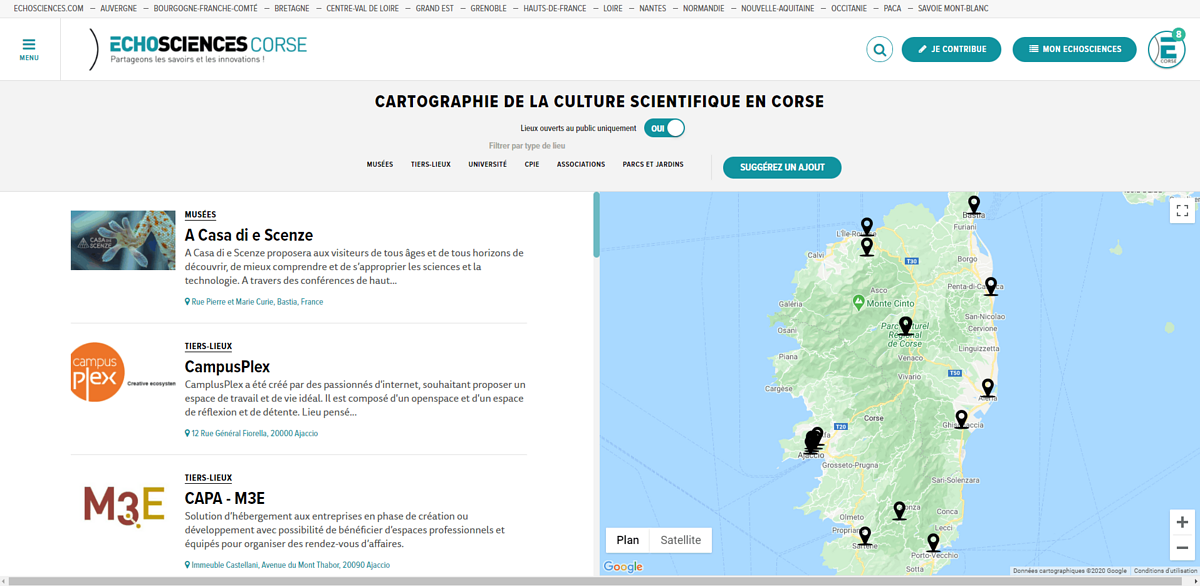Viewport: 1200px width, 586px height.
Task: Click the map marker at Ghisonaccia
Action: (962, 419)
